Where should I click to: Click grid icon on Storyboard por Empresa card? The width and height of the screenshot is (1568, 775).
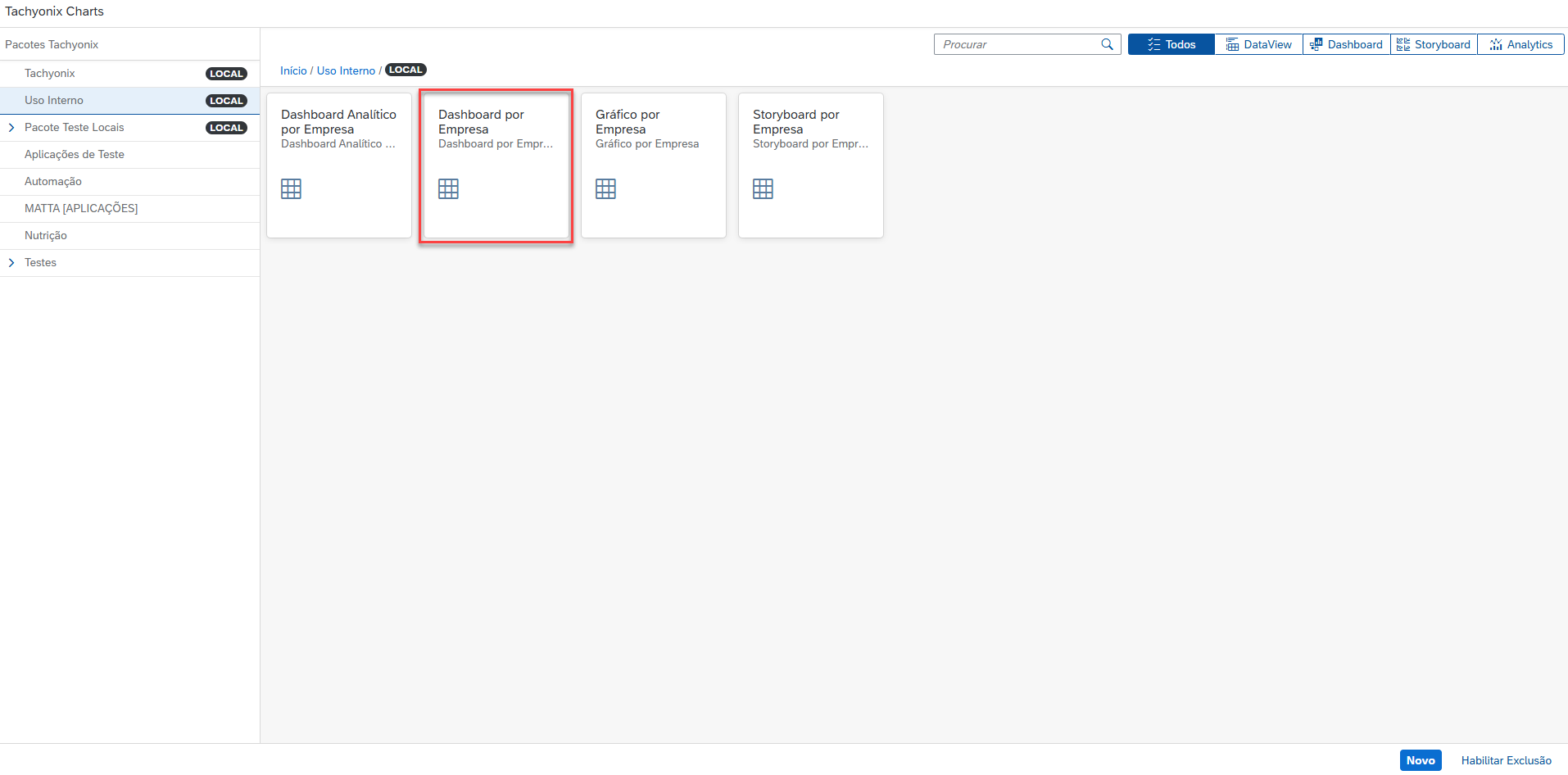click(x=763, y=189)
